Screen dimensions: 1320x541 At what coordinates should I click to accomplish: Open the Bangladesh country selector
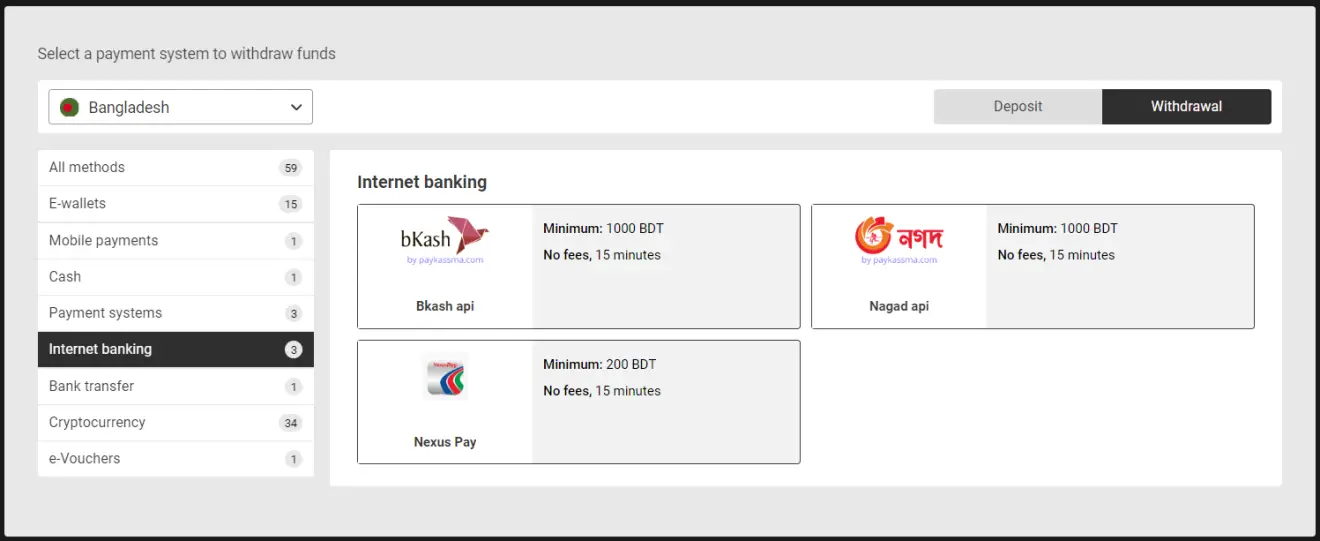click(x=180, y=107)
